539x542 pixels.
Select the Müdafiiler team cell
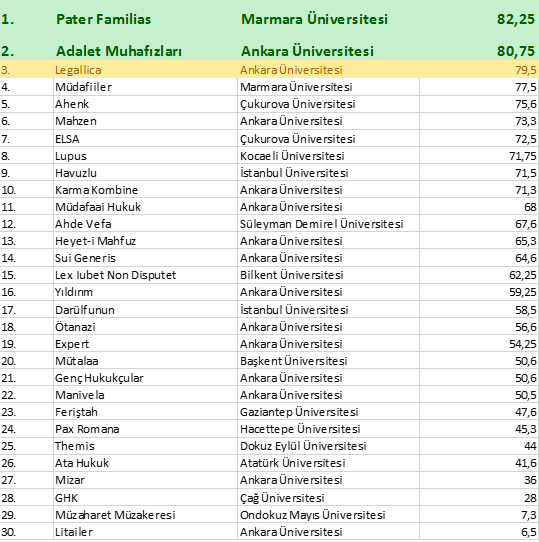tap(146, 87)
